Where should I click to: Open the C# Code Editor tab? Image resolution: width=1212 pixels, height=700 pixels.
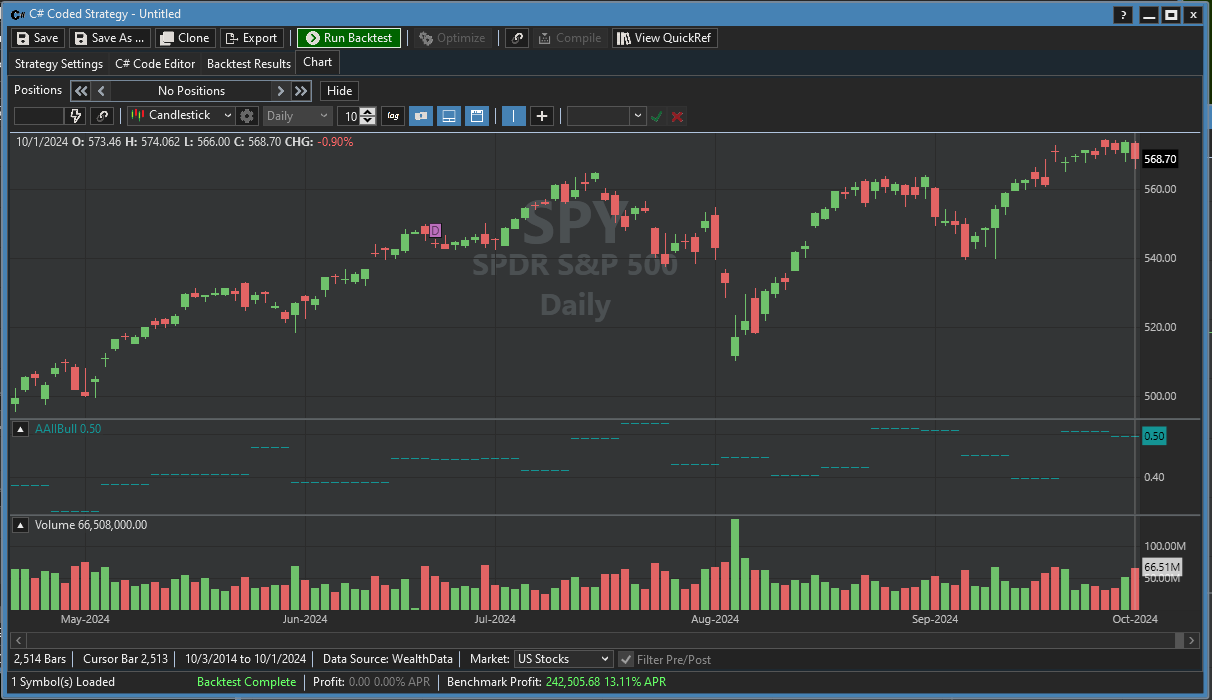pos(155,64)
